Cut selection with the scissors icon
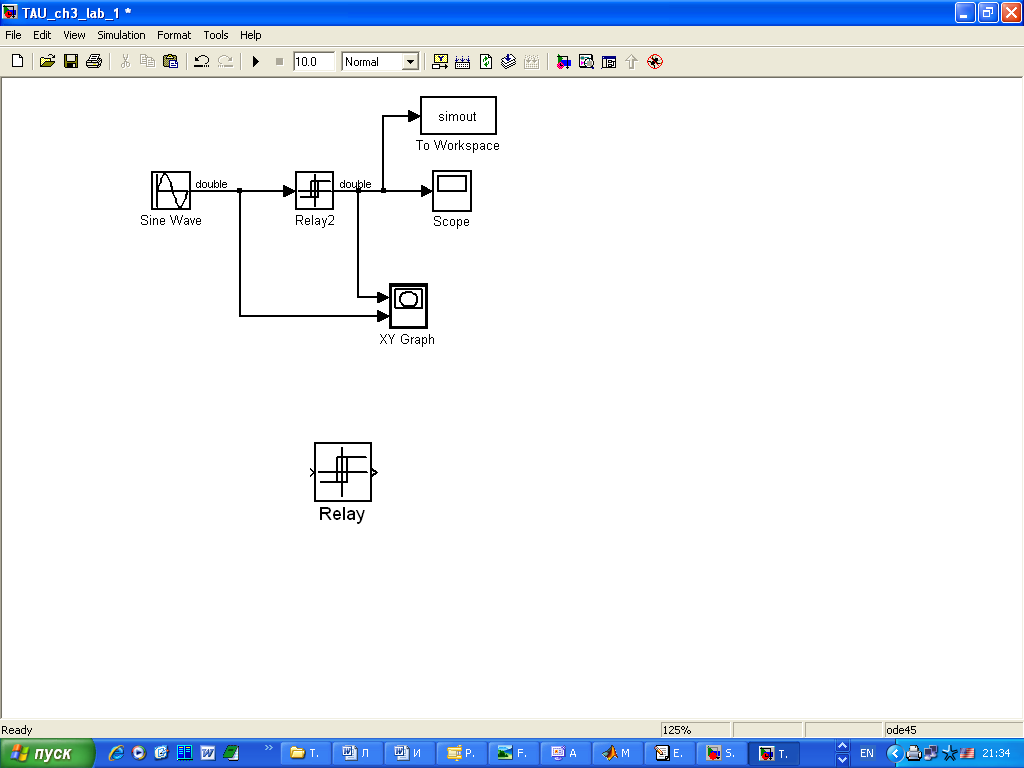The image size is (1024, 768). coord(125,61)
